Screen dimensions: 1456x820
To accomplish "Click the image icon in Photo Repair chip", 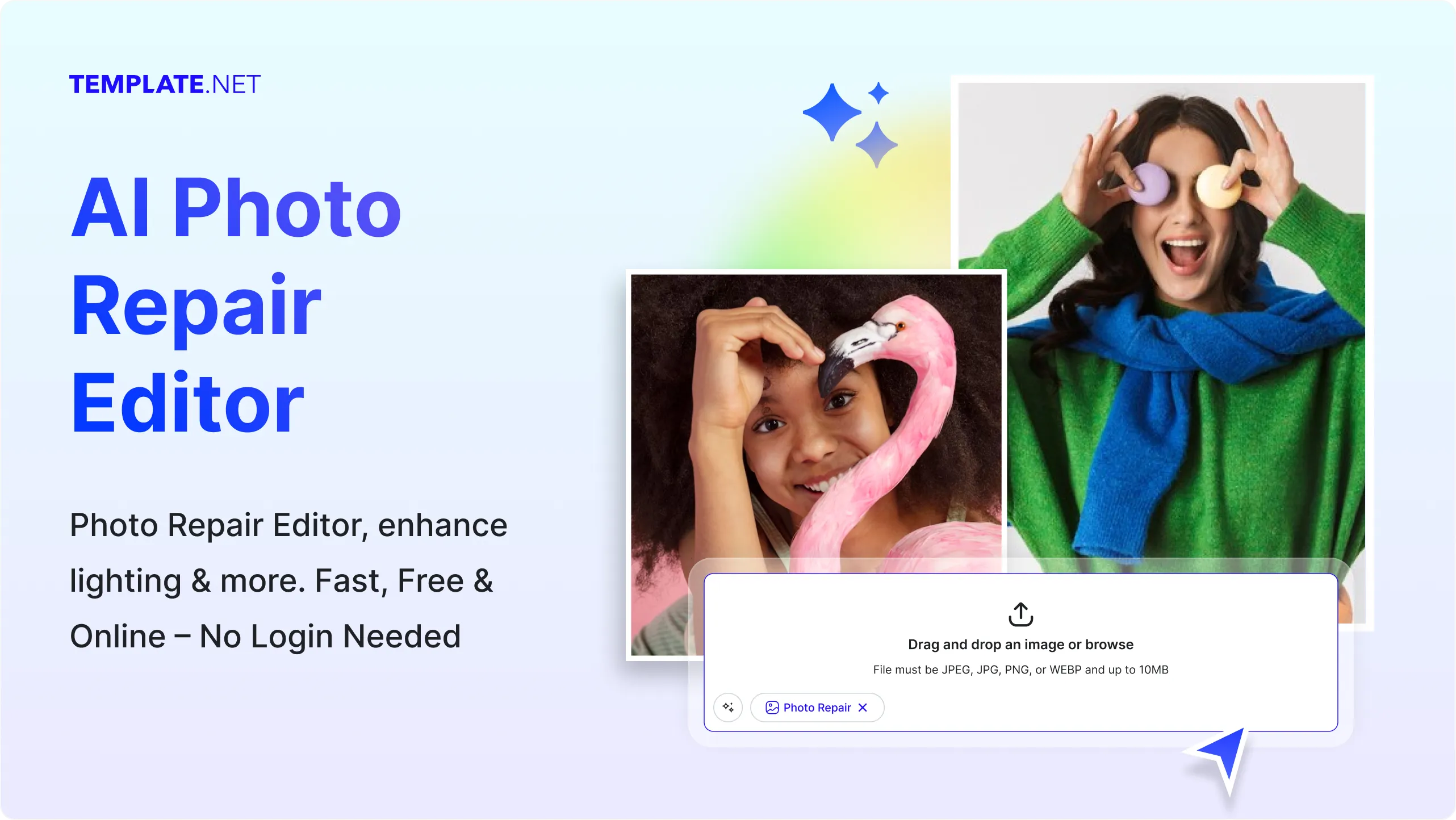I will [x=772, y=708].
